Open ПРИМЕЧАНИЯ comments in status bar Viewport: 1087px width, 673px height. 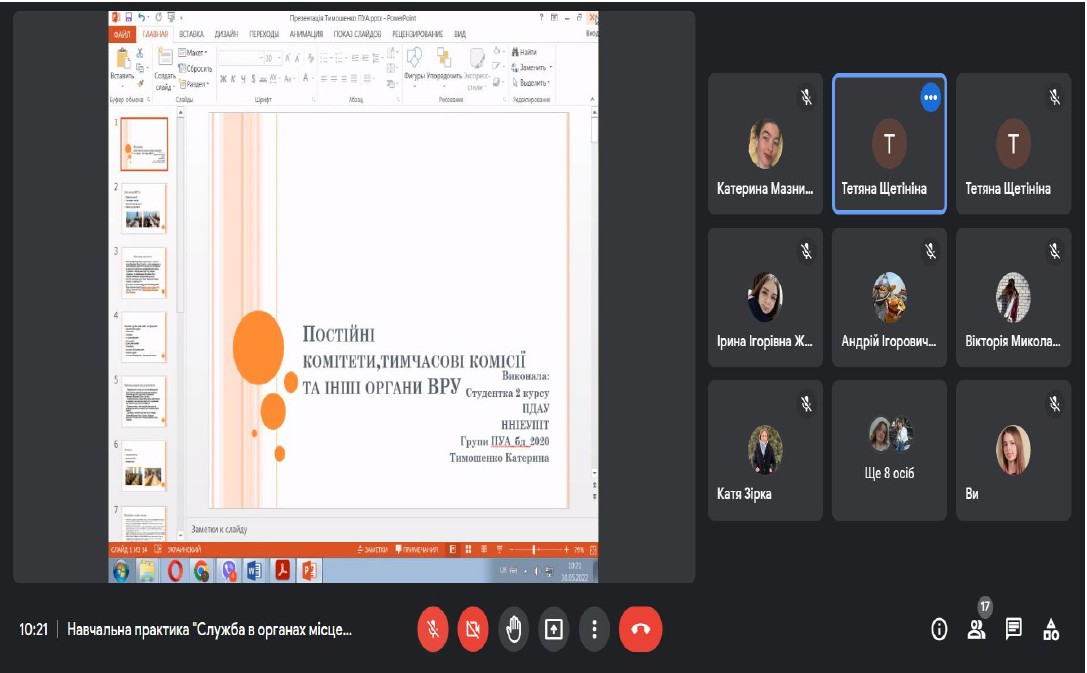pos(417,550)
